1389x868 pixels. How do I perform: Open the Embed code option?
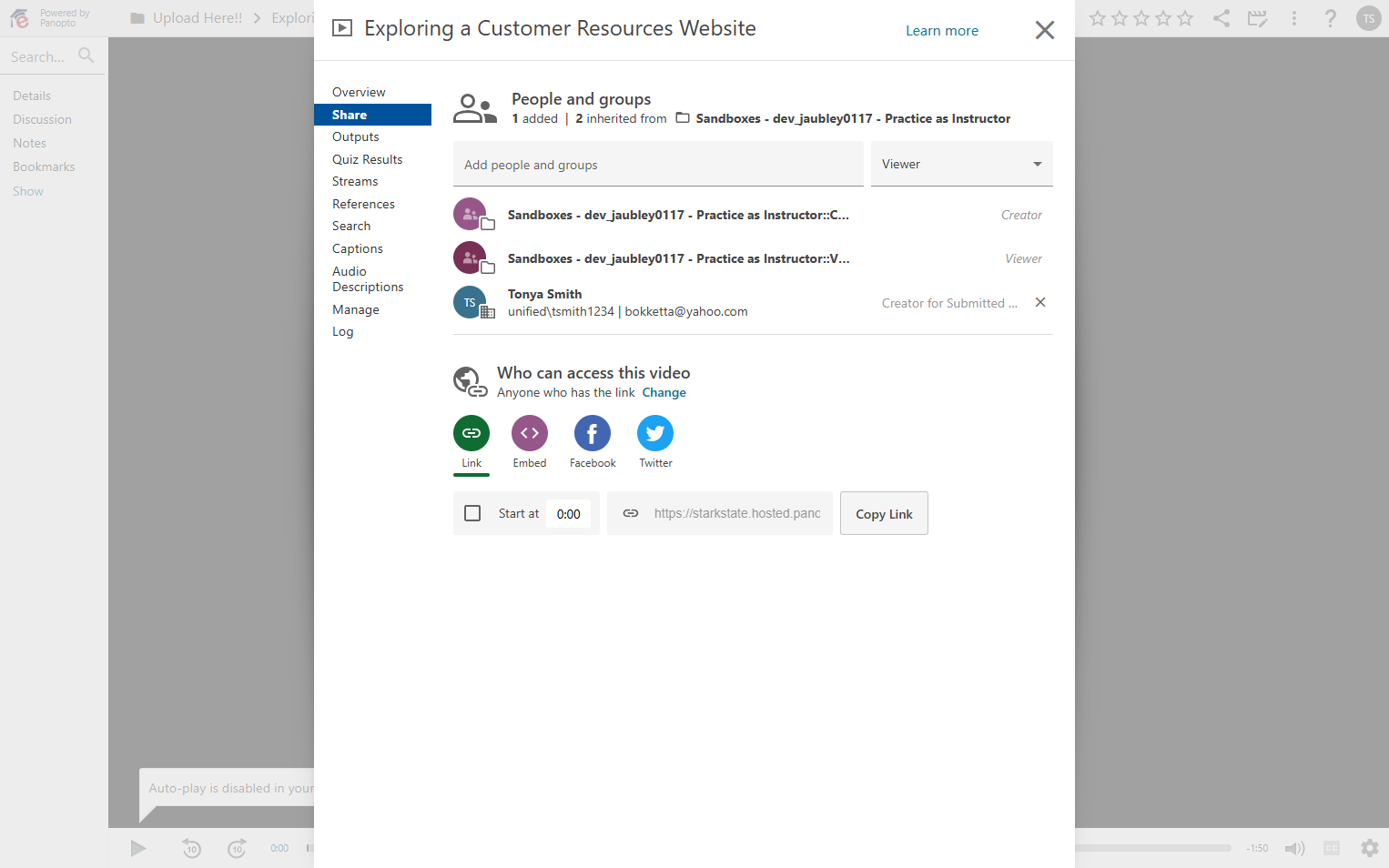click(530, 433)
